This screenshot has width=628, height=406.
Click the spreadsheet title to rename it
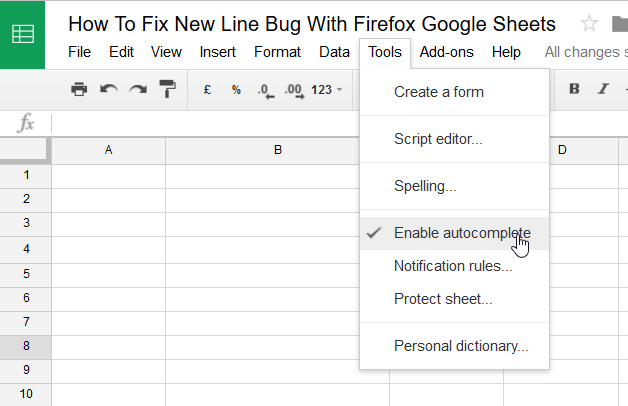pos(312,24)
